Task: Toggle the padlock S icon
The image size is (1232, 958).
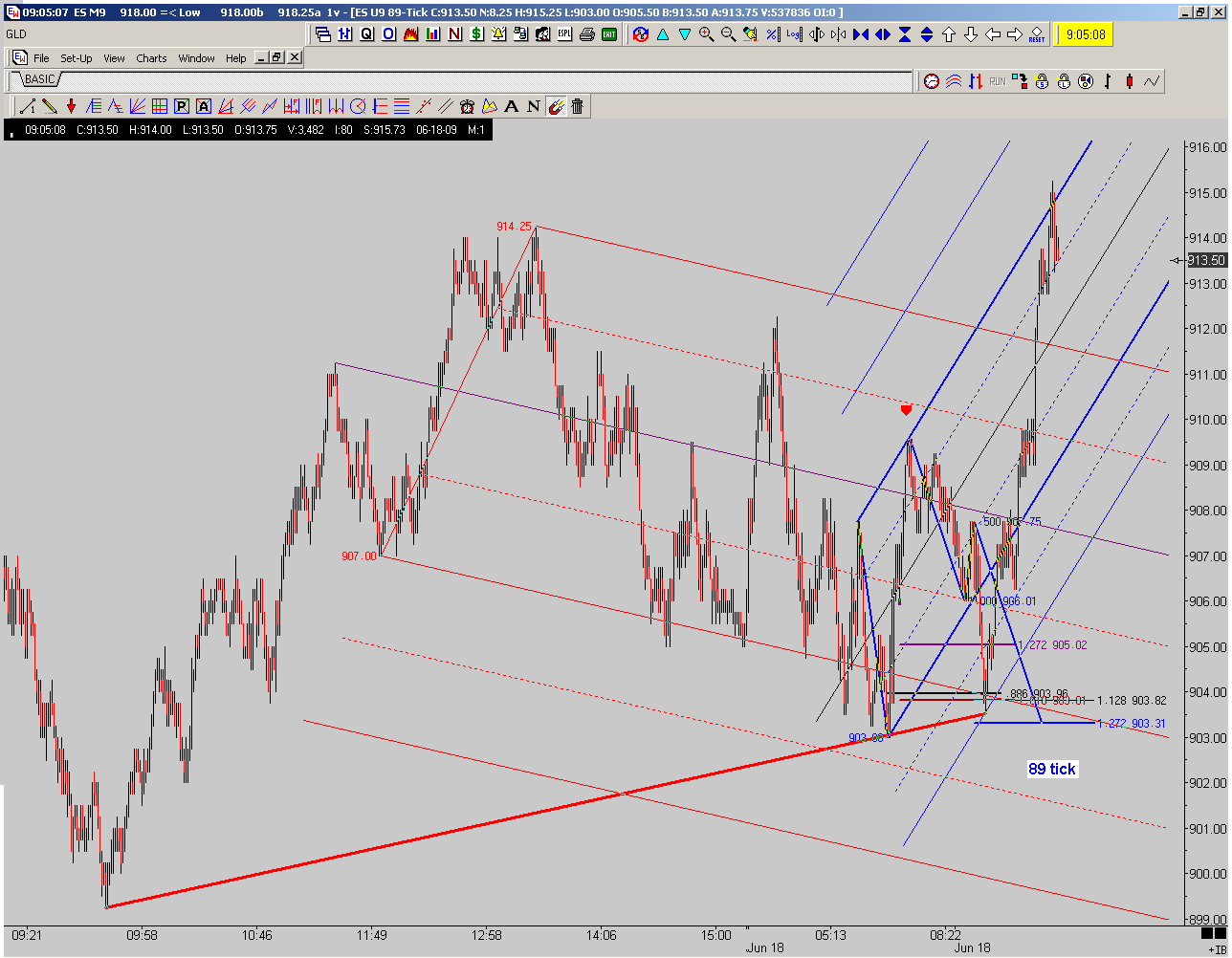Action: [1042, 81]
